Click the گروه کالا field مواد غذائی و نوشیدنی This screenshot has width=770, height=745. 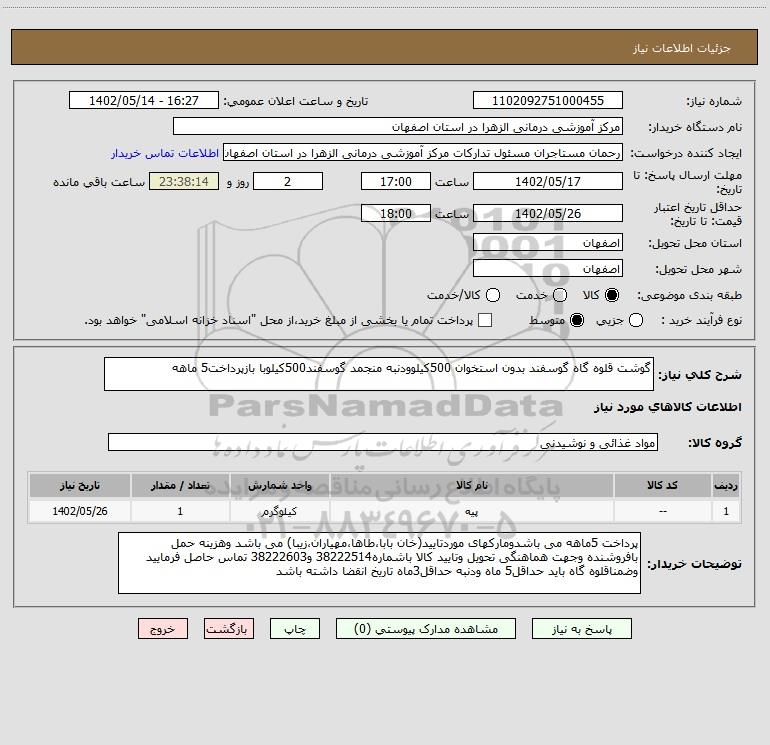pyautogui.click(x=383, y=442)
